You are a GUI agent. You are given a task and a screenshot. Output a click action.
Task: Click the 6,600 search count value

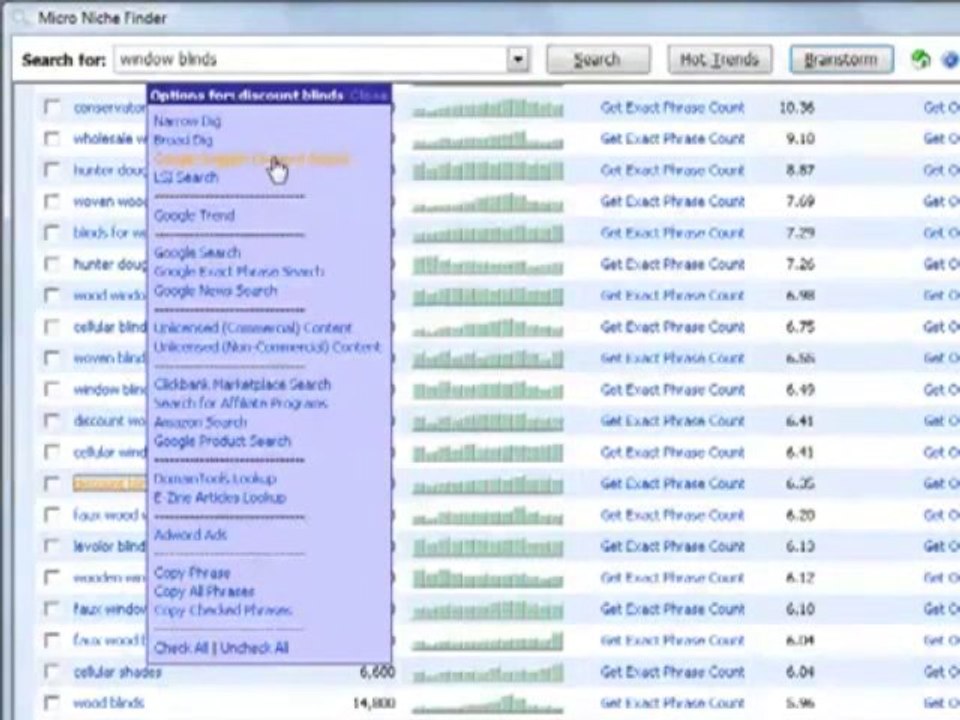377,672
